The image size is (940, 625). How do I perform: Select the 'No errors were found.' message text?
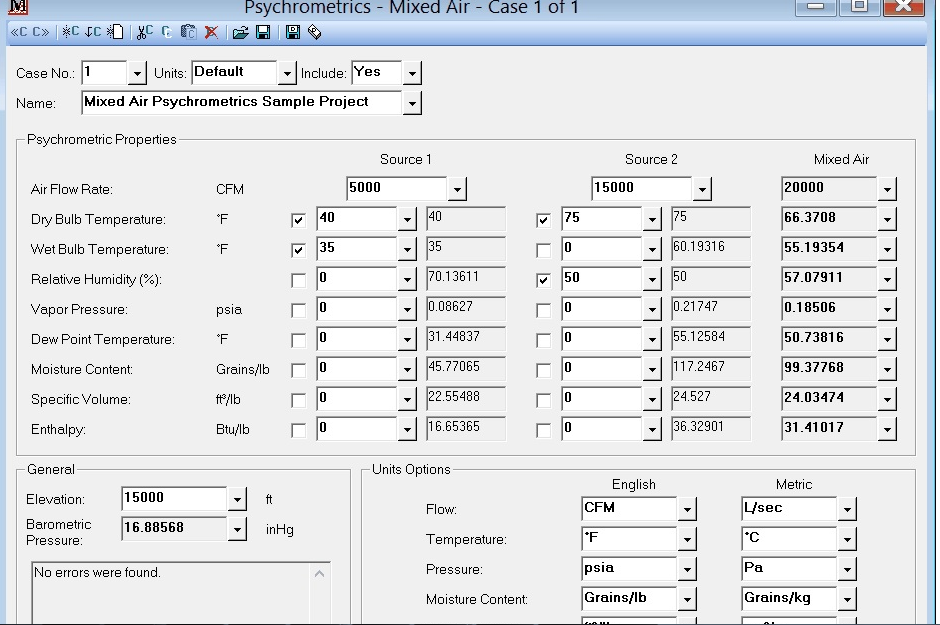click(x=97, y=573)
